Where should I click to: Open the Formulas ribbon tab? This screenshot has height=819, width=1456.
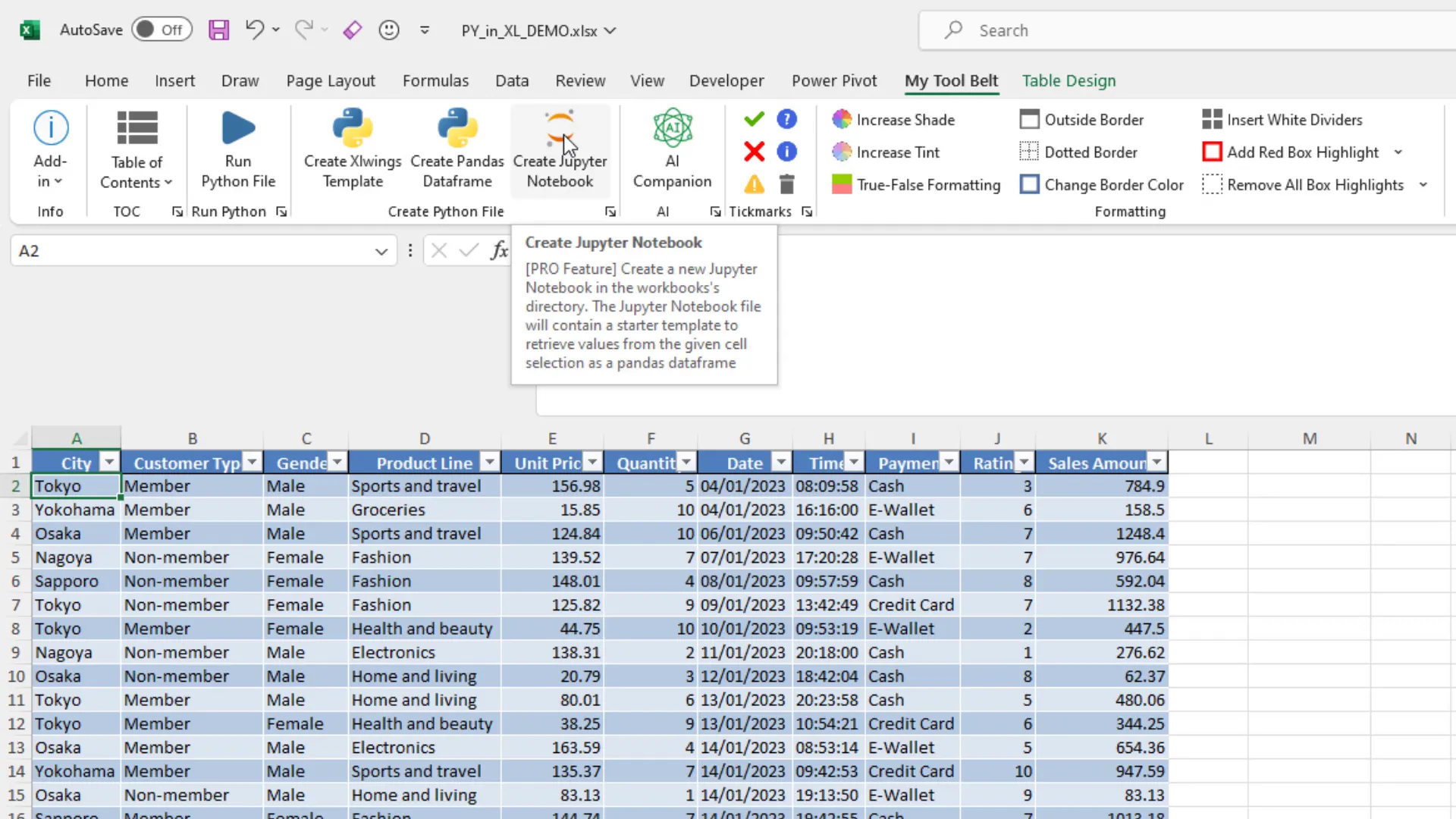click(x=436, y=80)
